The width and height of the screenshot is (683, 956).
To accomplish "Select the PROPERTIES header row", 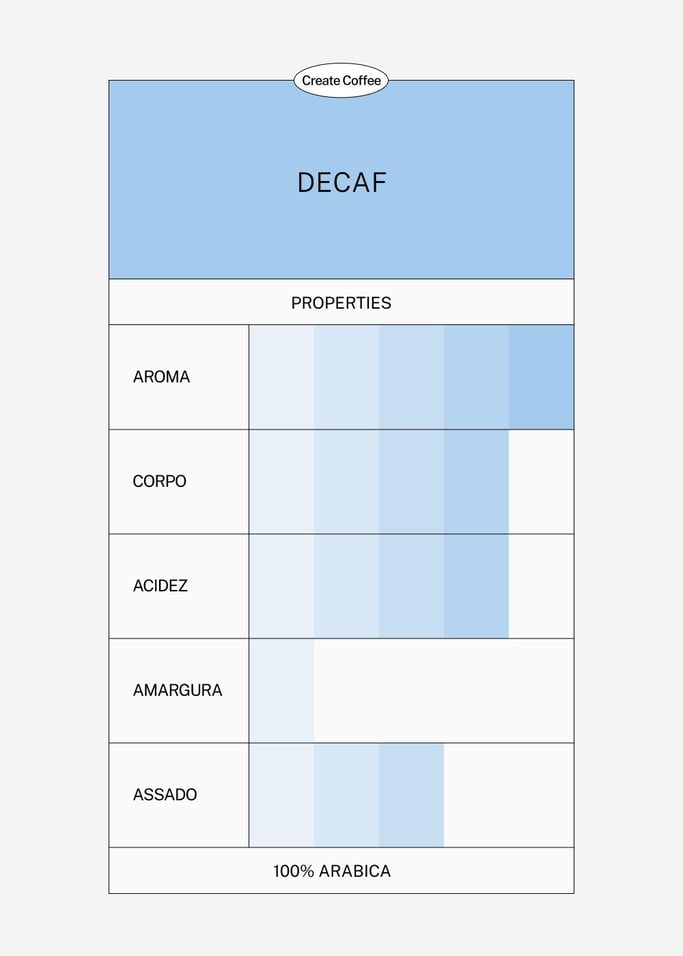I will point(341,302).
